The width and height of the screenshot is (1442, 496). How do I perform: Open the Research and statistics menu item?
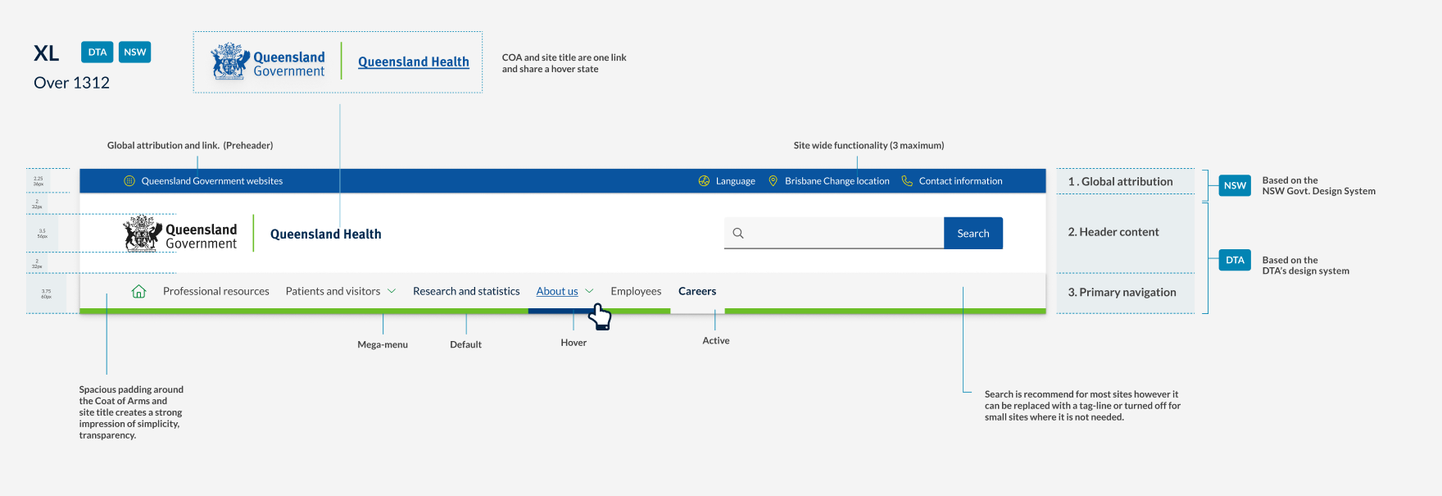point(466,291)
